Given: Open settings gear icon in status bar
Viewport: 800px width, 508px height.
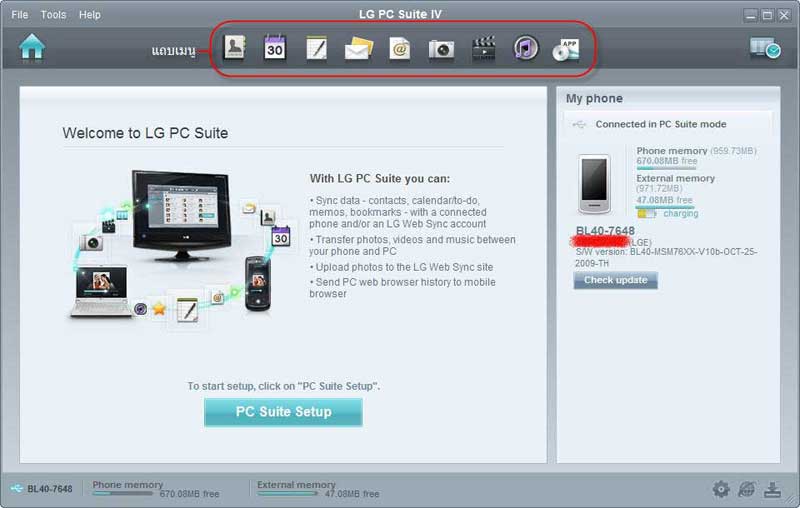Looking at the screenshot, I should (721, 489).
